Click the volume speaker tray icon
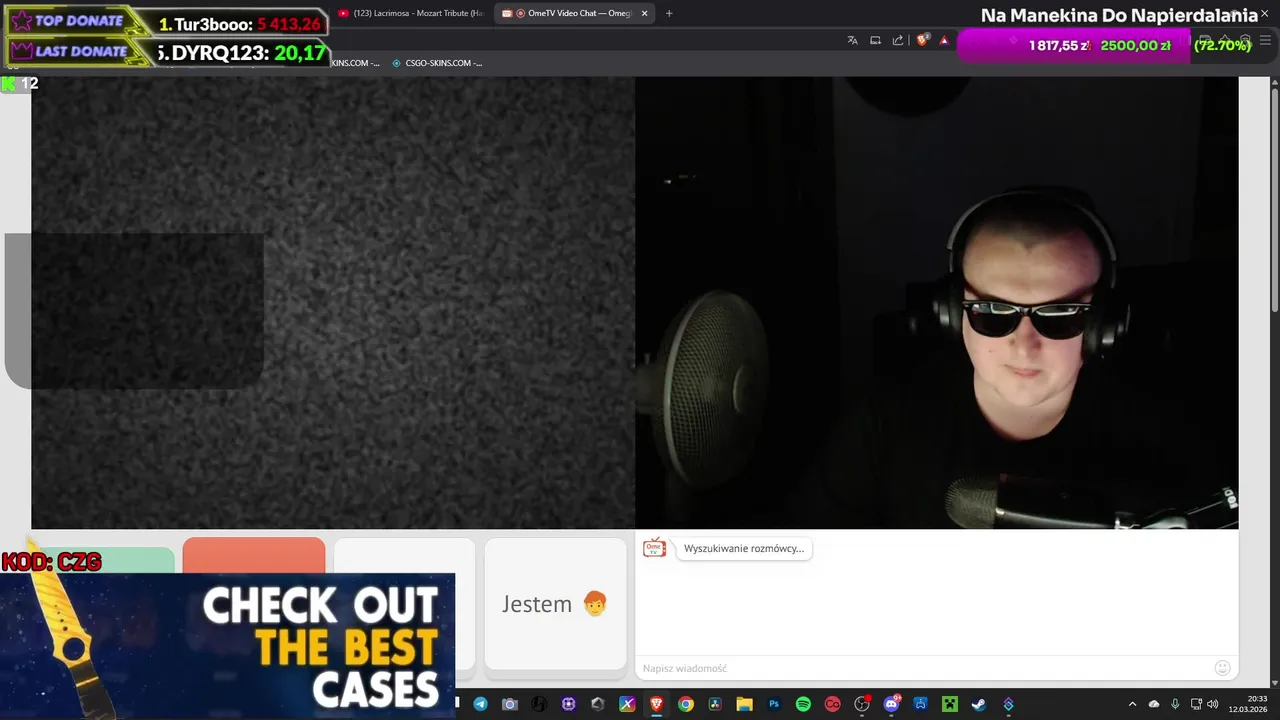Screen dimensions: 1280x720 point(1213,704)
